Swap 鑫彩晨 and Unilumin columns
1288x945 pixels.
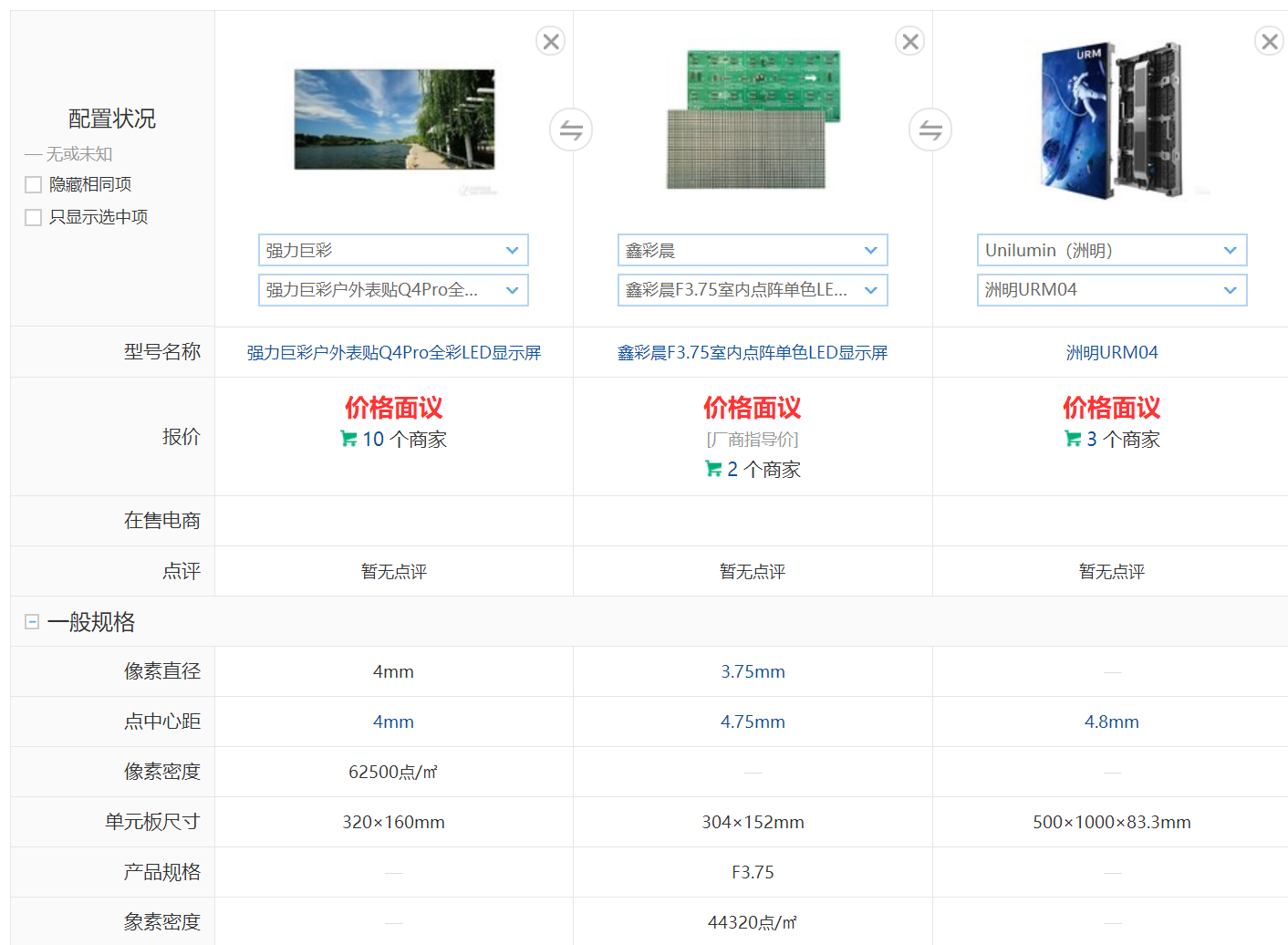930,130
